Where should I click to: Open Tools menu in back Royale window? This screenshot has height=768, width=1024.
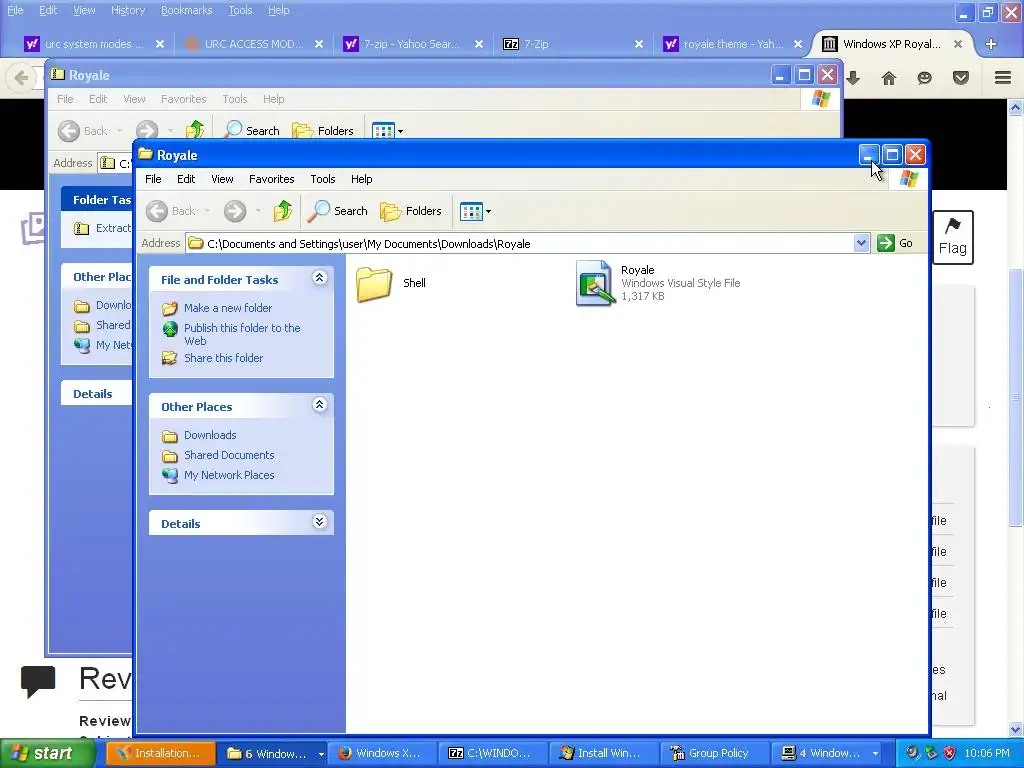[x=234, y=99]
